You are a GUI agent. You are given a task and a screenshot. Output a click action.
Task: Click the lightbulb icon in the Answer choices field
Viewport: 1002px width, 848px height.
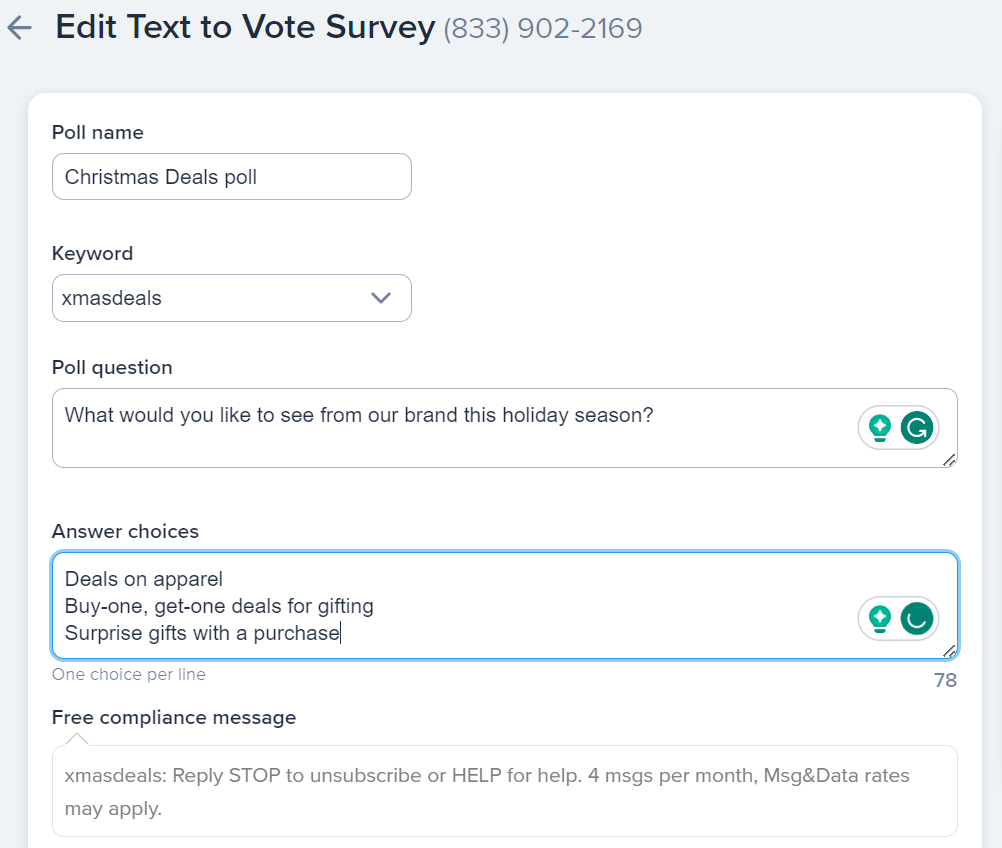(878, 618)
